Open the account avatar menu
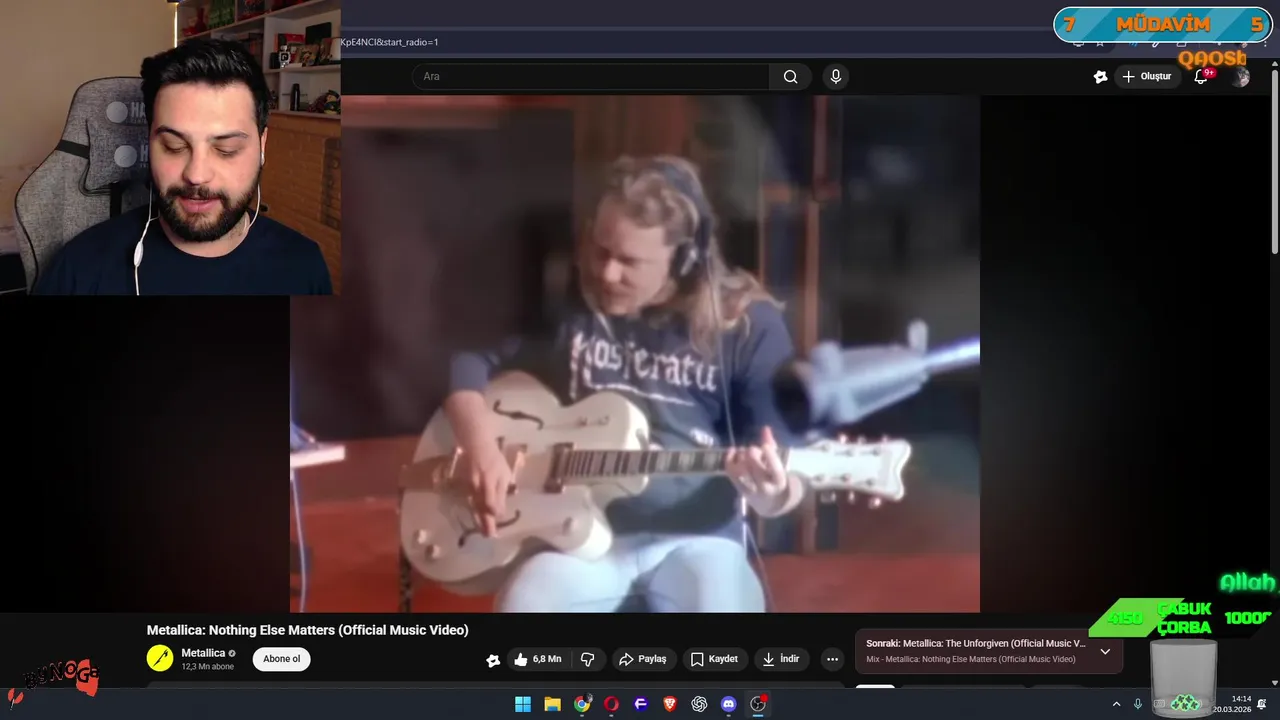Image resolution: width=1280 pixels, height=720 pixels. 1241,77
